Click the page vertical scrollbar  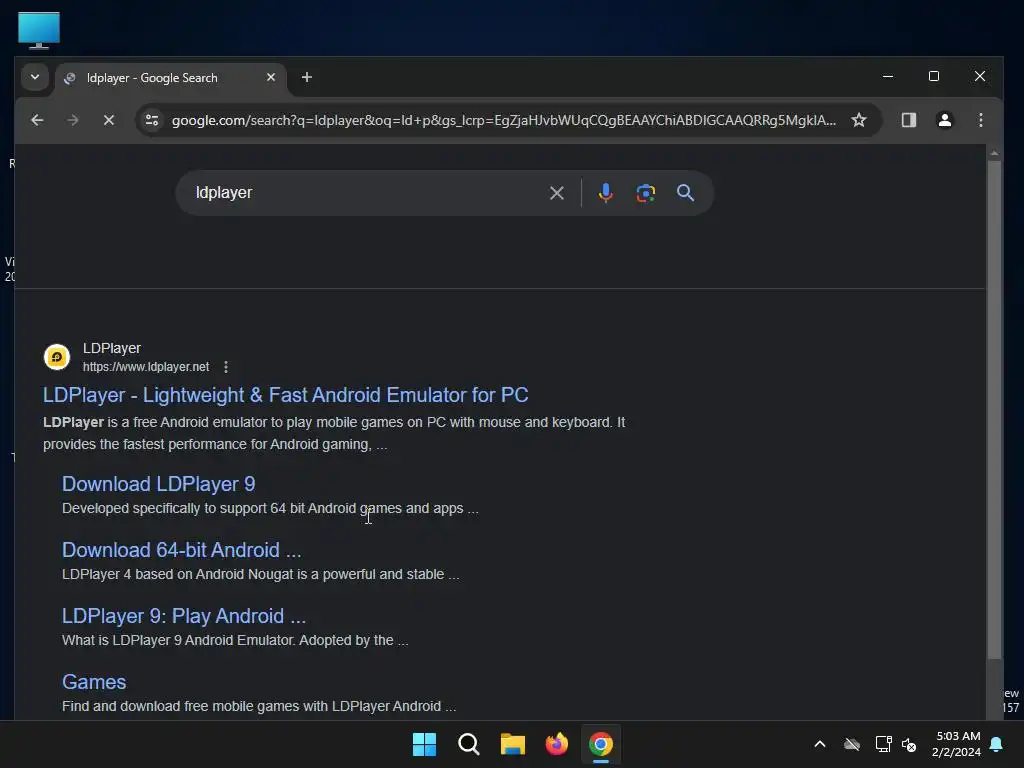tap(994, 410)
